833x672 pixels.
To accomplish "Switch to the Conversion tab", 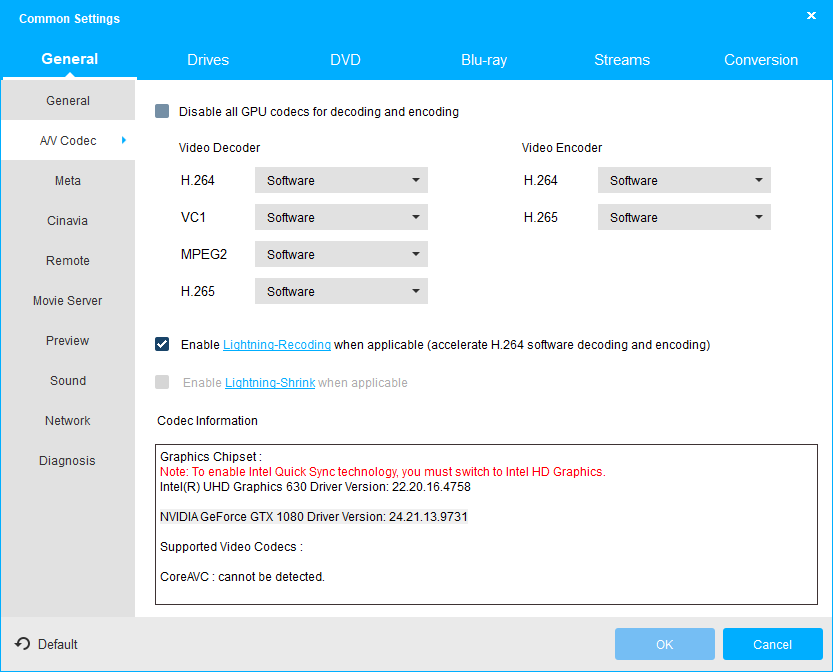I will coord(761,59).
